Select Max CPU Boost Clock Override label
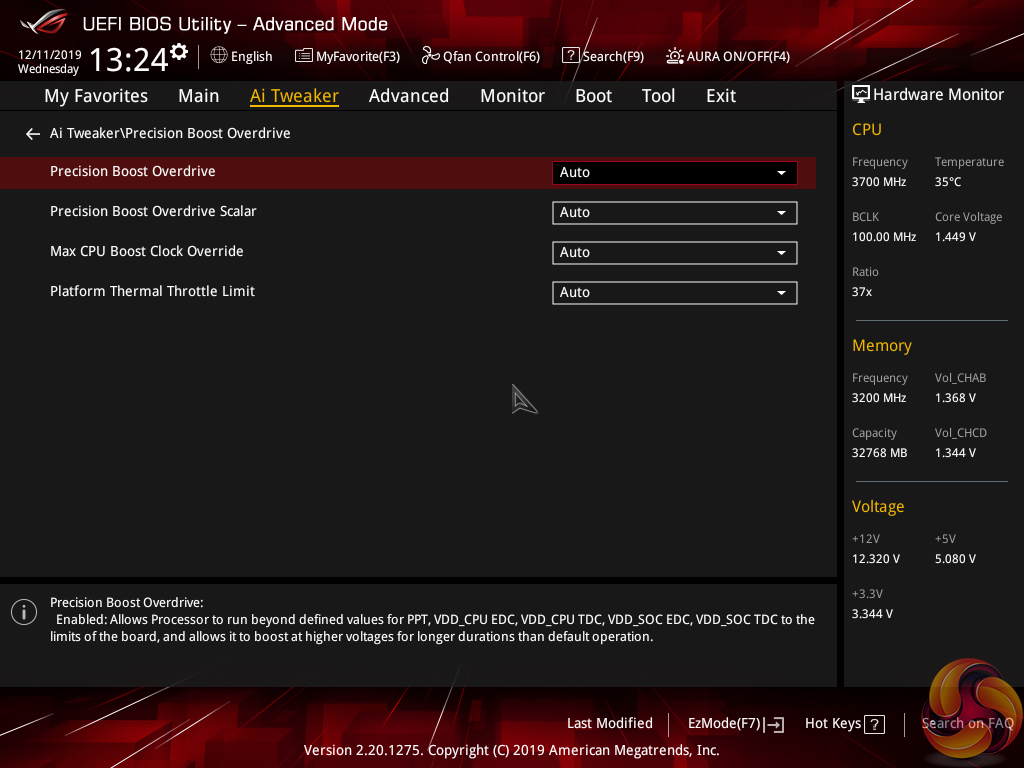The width and height of the screenshot is (1024, 768). click(x=146, y=251)
